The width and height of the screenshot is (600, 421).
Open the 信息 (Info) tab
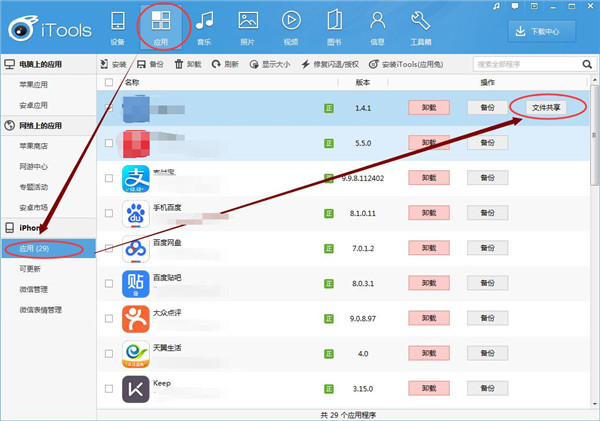377,29
